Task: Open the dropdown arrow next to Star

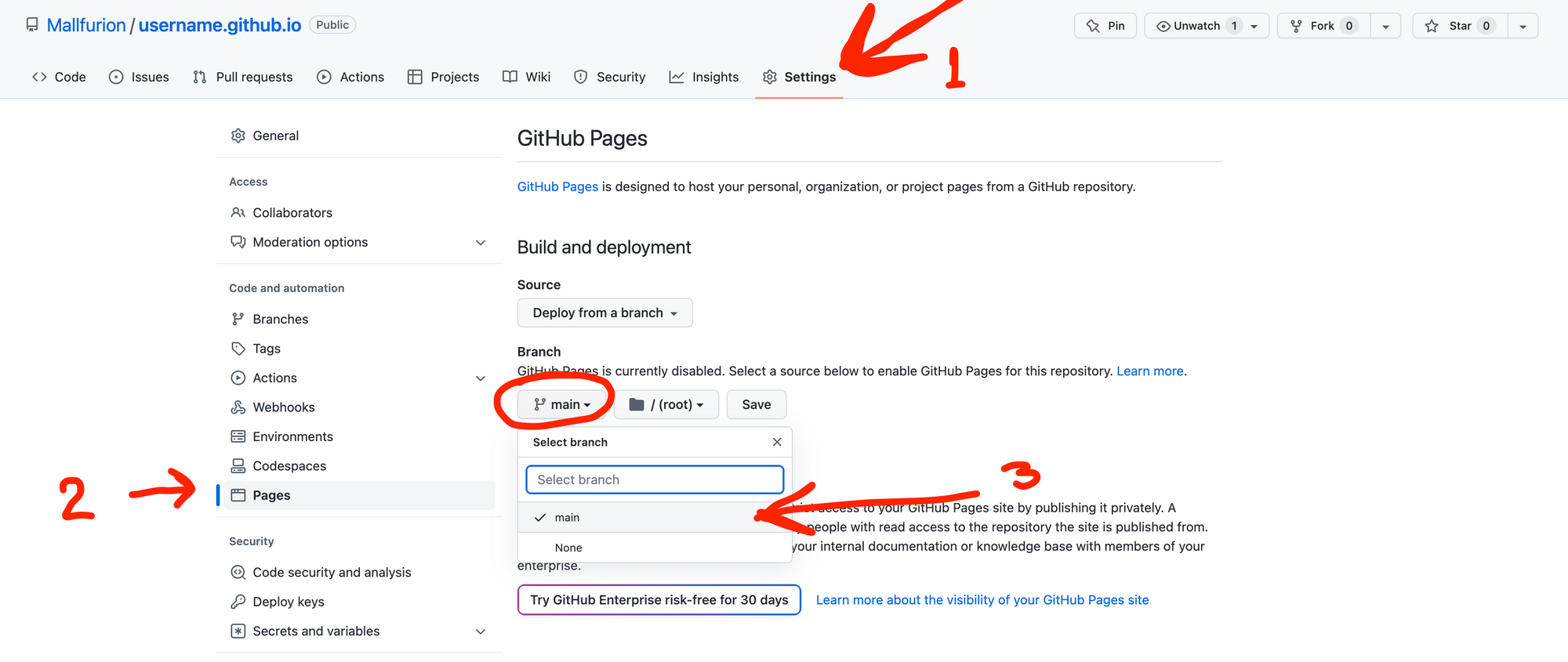Action: [1523, 26]
